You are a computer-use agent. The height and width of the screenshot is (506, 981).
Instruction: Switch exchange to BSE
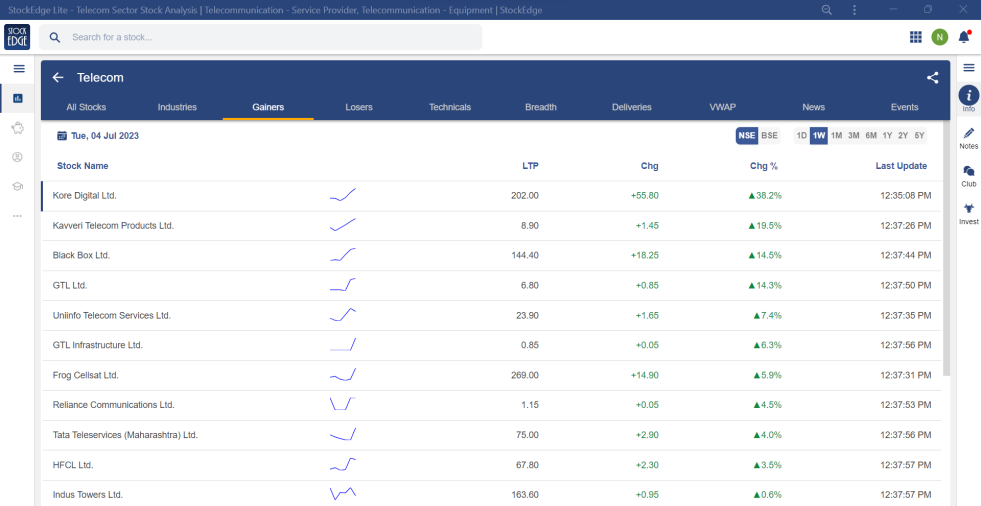coord(769,136)
